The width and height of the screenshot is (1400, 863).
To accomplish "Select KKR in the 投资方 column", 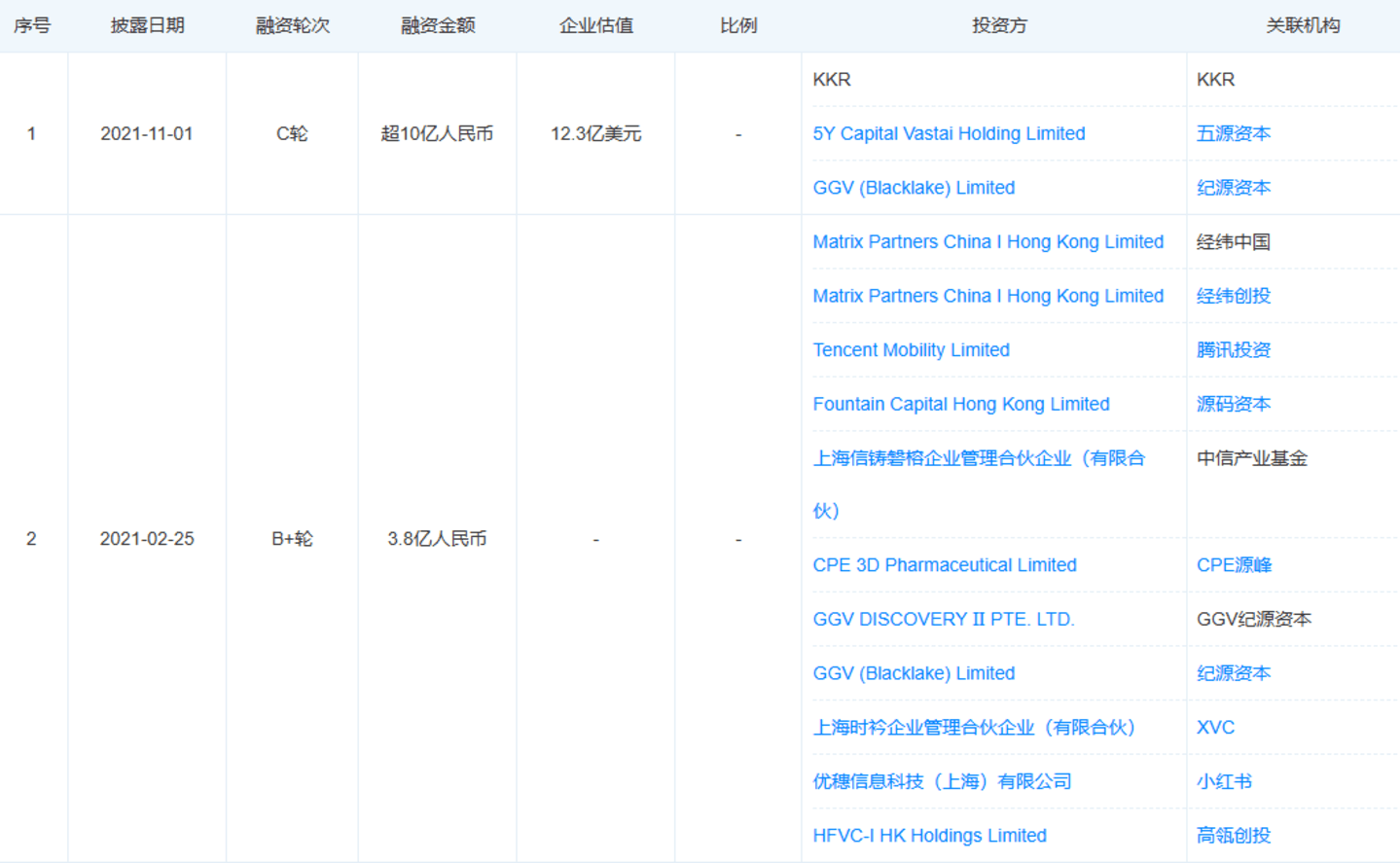I will [x=832, y=80].
